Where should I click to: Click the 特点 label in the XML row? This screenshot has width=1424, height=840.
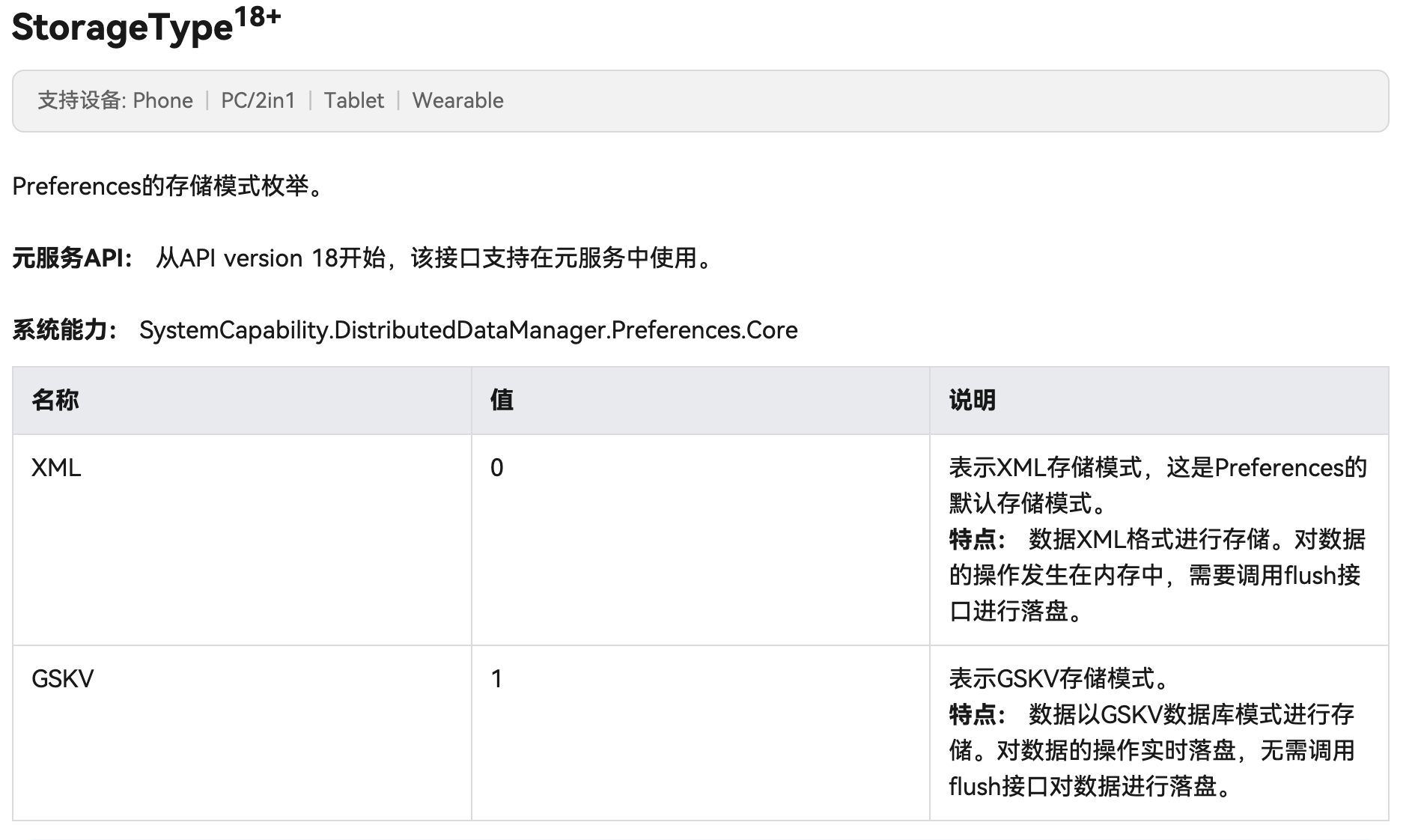pyautogui.click(x=977, y=539)
